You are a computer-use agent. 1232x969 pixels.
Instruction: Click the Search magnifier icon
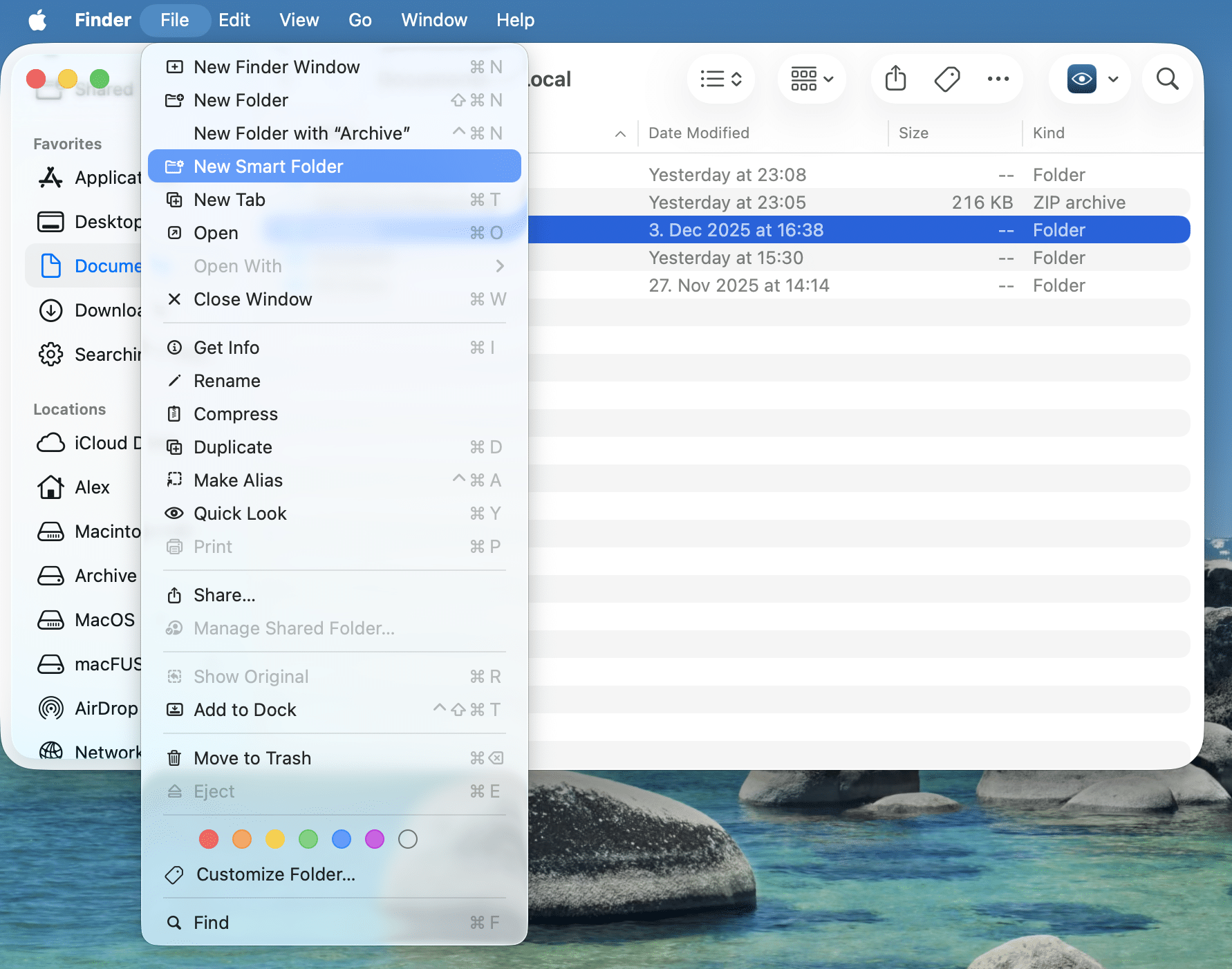click(1167, 79)
